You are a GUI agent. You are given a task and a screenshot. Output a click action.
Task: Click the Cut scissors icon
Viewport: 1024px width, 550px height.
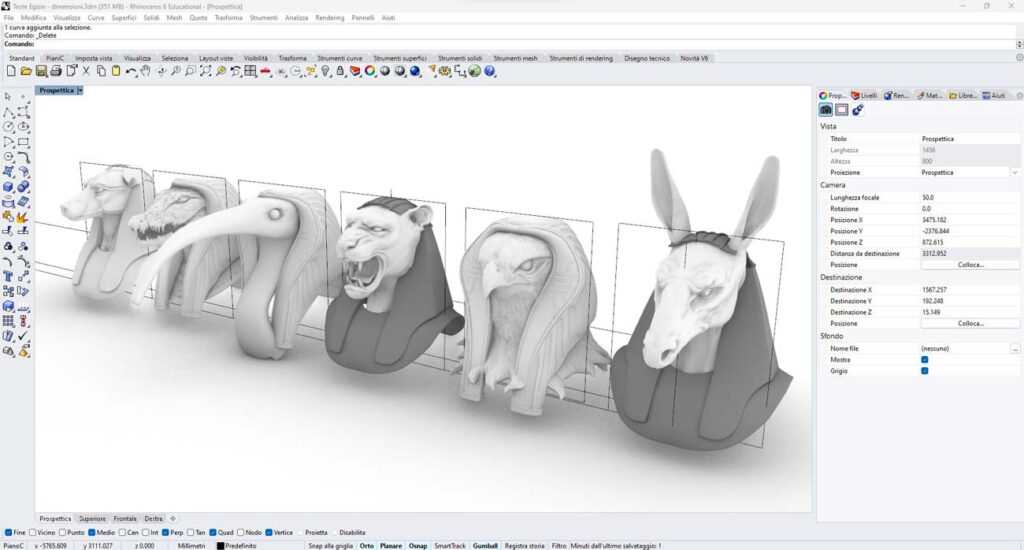coord(86,71)
